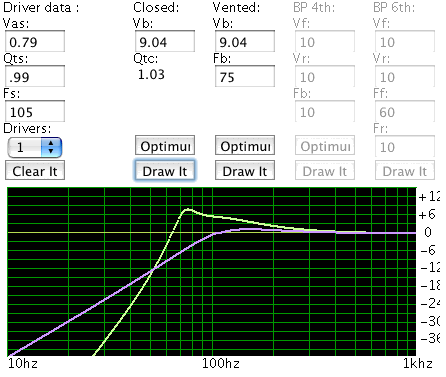Click the Vented box Draw It button
This screenshot has width=446, height=377.
(x=245, y=171)
